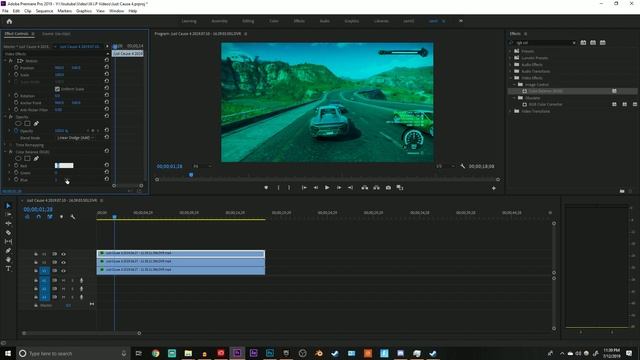Open Button Editor plus in Program Monitor
Viewport: 640px width, 360px height.
click(494, 188)
